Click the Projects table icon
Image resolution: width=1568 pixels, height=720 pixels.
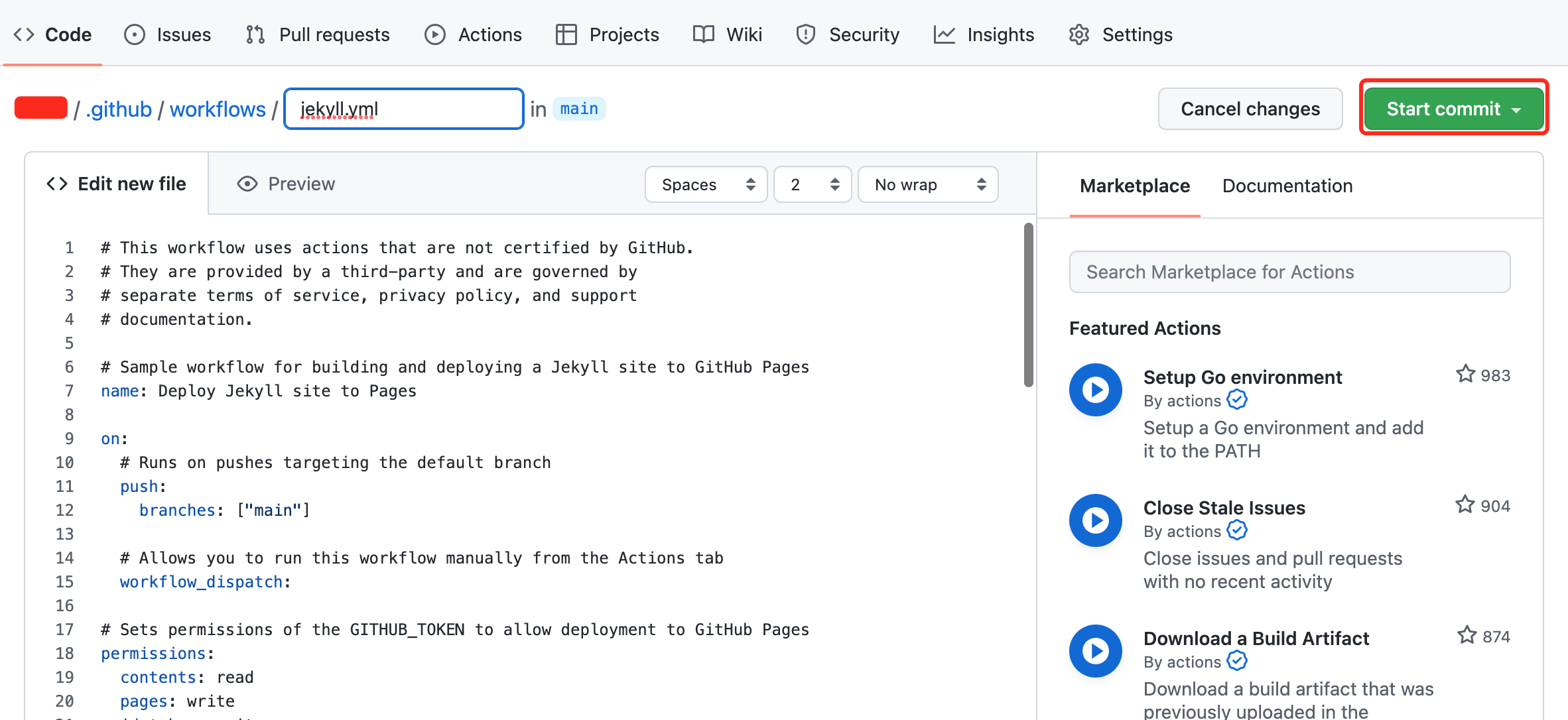(566, 34)
